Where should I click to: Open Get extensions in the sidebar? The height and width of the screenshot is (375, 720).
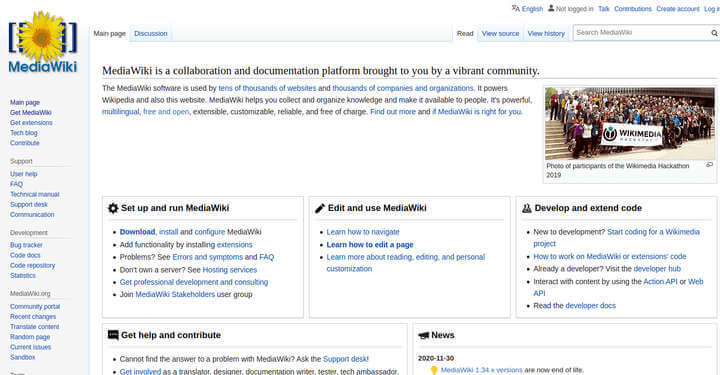pos(31,123)
